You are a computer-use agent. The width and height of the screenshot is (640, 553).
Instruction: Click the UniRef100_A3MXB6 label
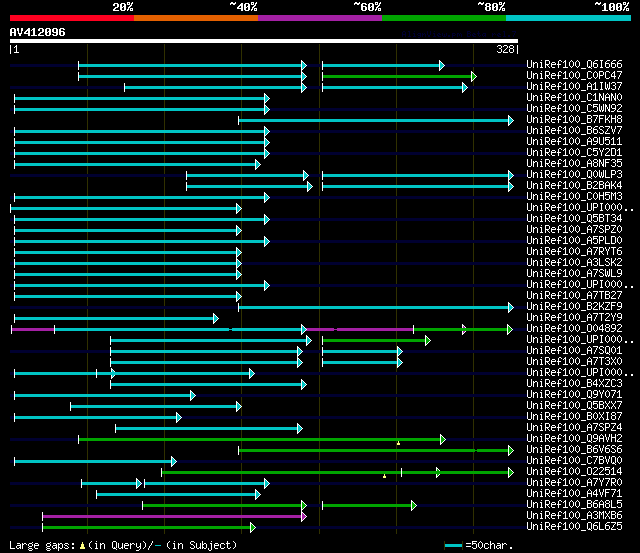574,516
